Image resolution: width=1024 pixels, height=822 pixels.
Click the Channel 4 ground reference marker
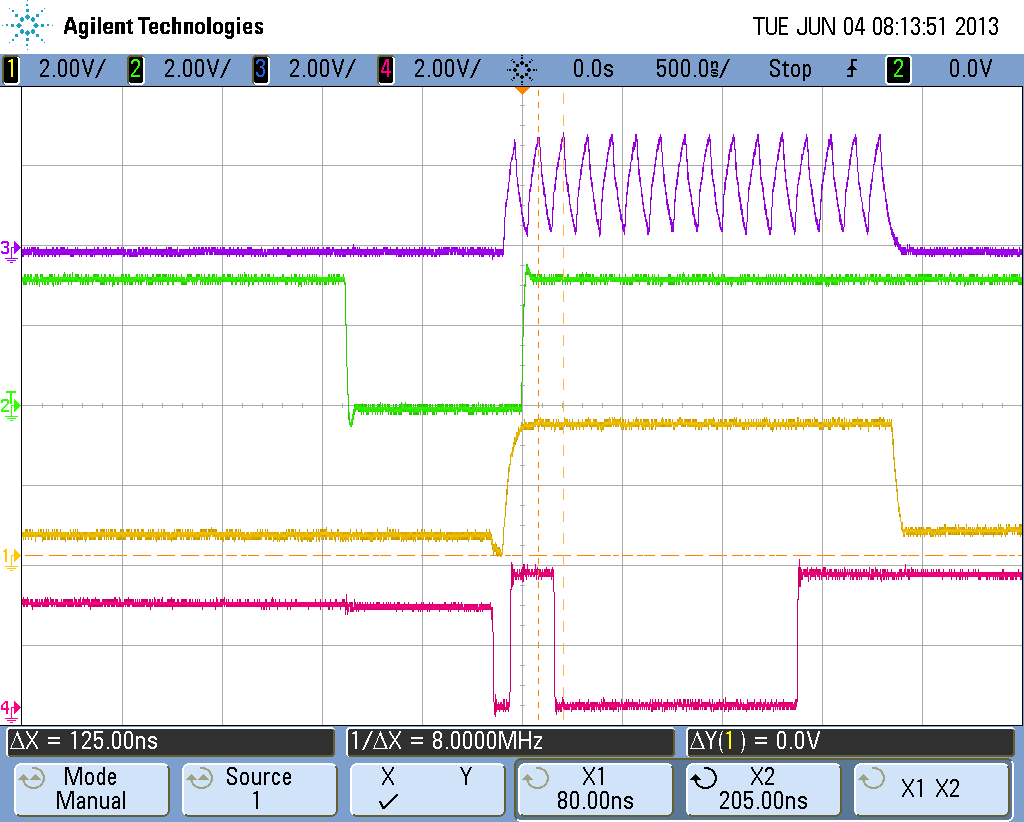click(9, 705)
